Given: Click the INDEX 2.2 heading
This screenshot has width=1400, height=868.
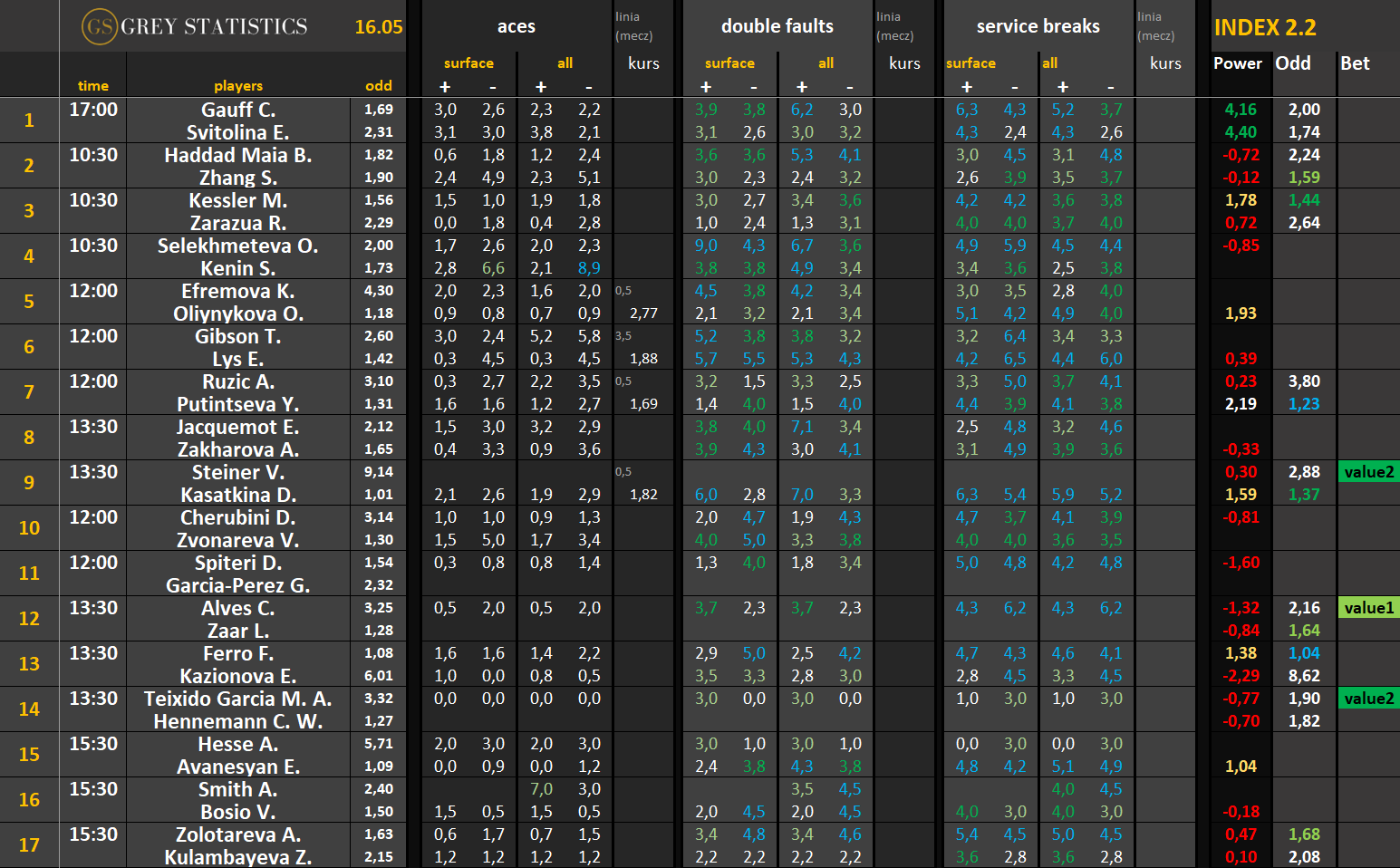Looking at the screenshot, I should click(x=1265, y=27).
